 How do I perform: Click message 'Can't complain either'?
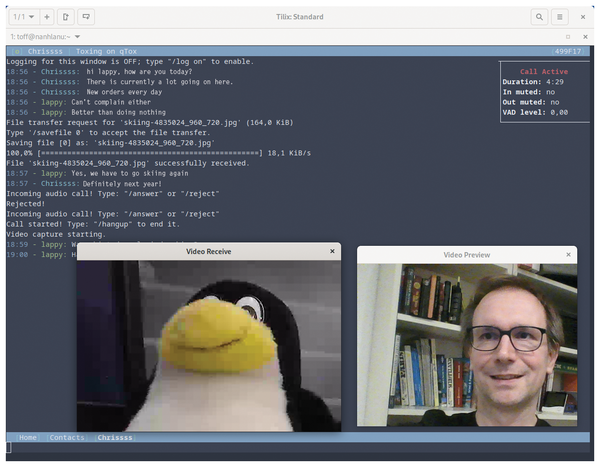point(111,102)
